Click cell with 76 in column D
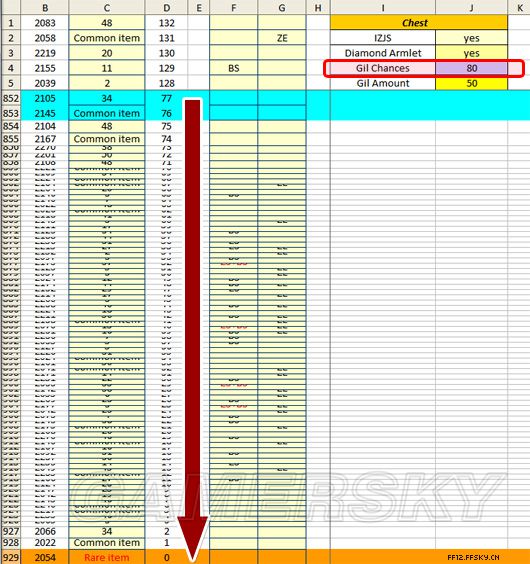 pyautogui.click(x=166, y=113)
